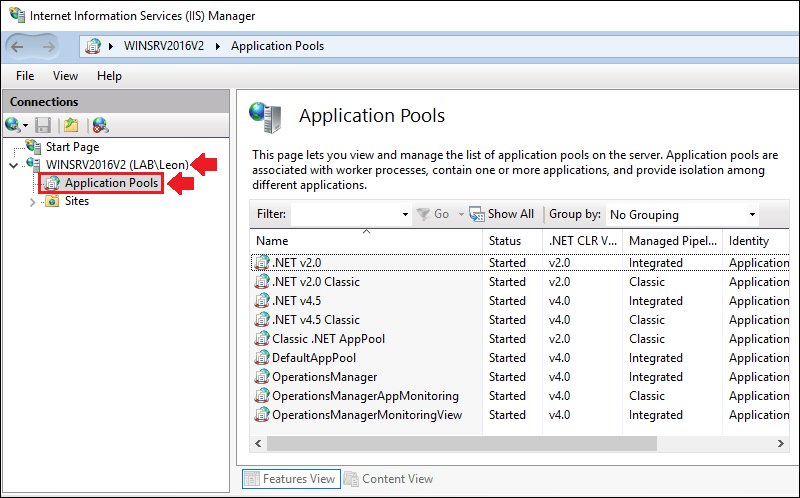Click the server icon in address bar
Screen dimensions: 800x498
tap(93, 46)
